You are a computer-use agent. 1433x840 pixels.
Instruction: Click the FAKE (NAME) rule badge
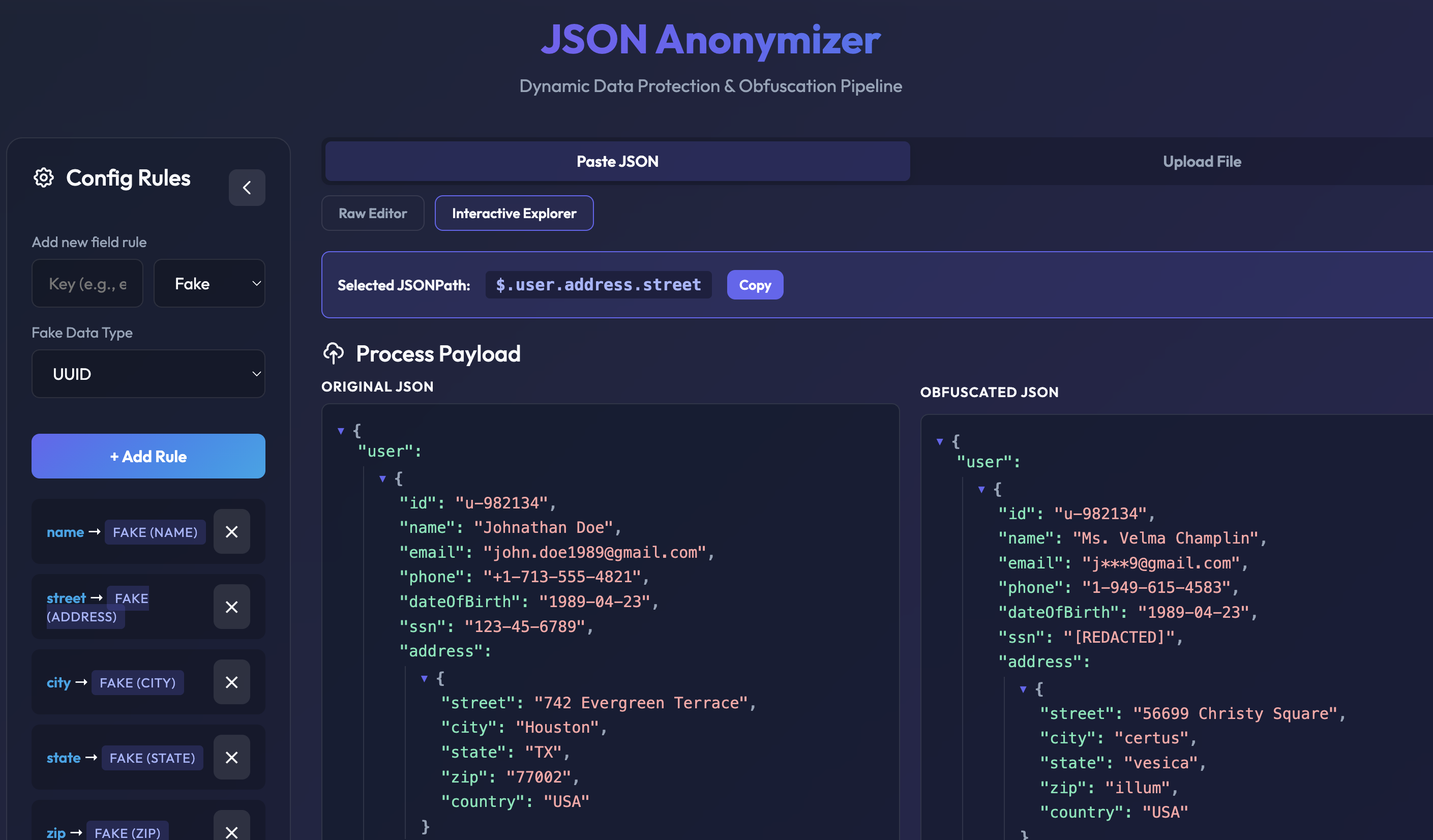click(x=155, y=532)
